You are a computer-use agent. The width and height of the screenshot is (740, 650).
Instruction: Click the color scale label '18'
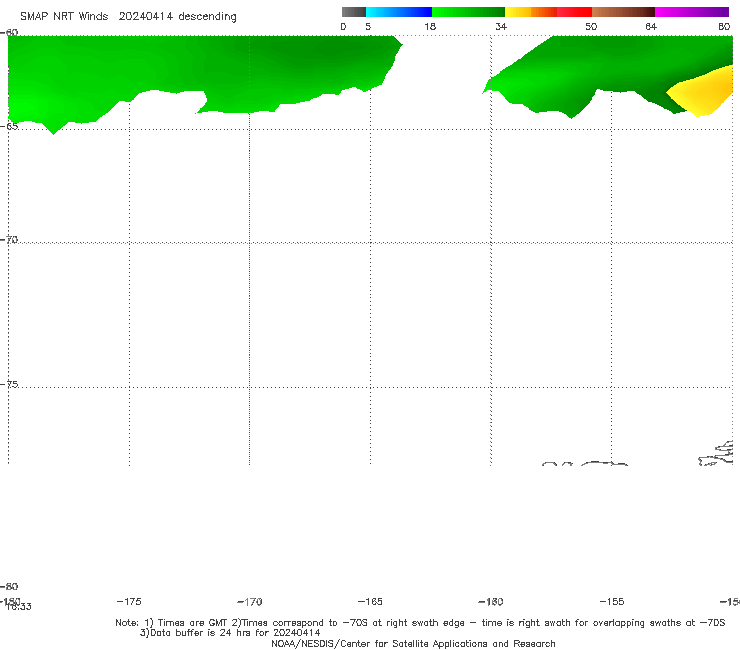(430, 27)
